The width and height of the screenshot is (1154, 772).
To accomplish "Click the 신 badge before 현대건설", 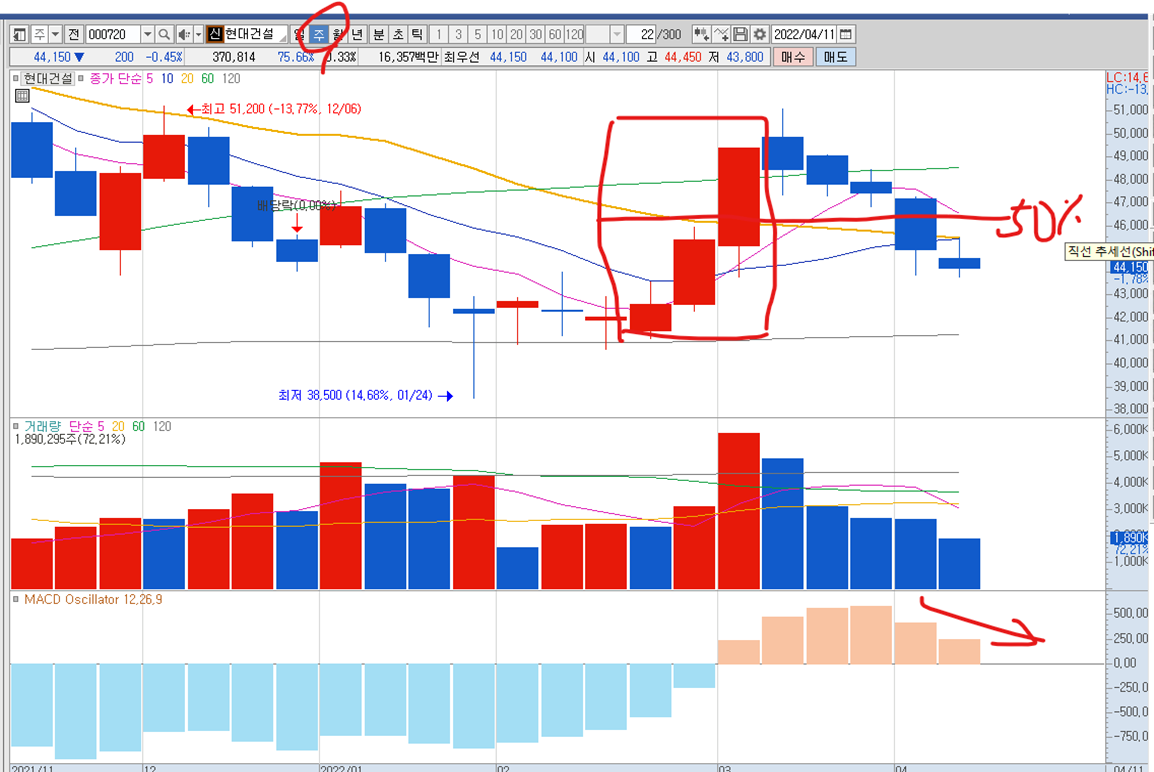I will coord(214,34).
